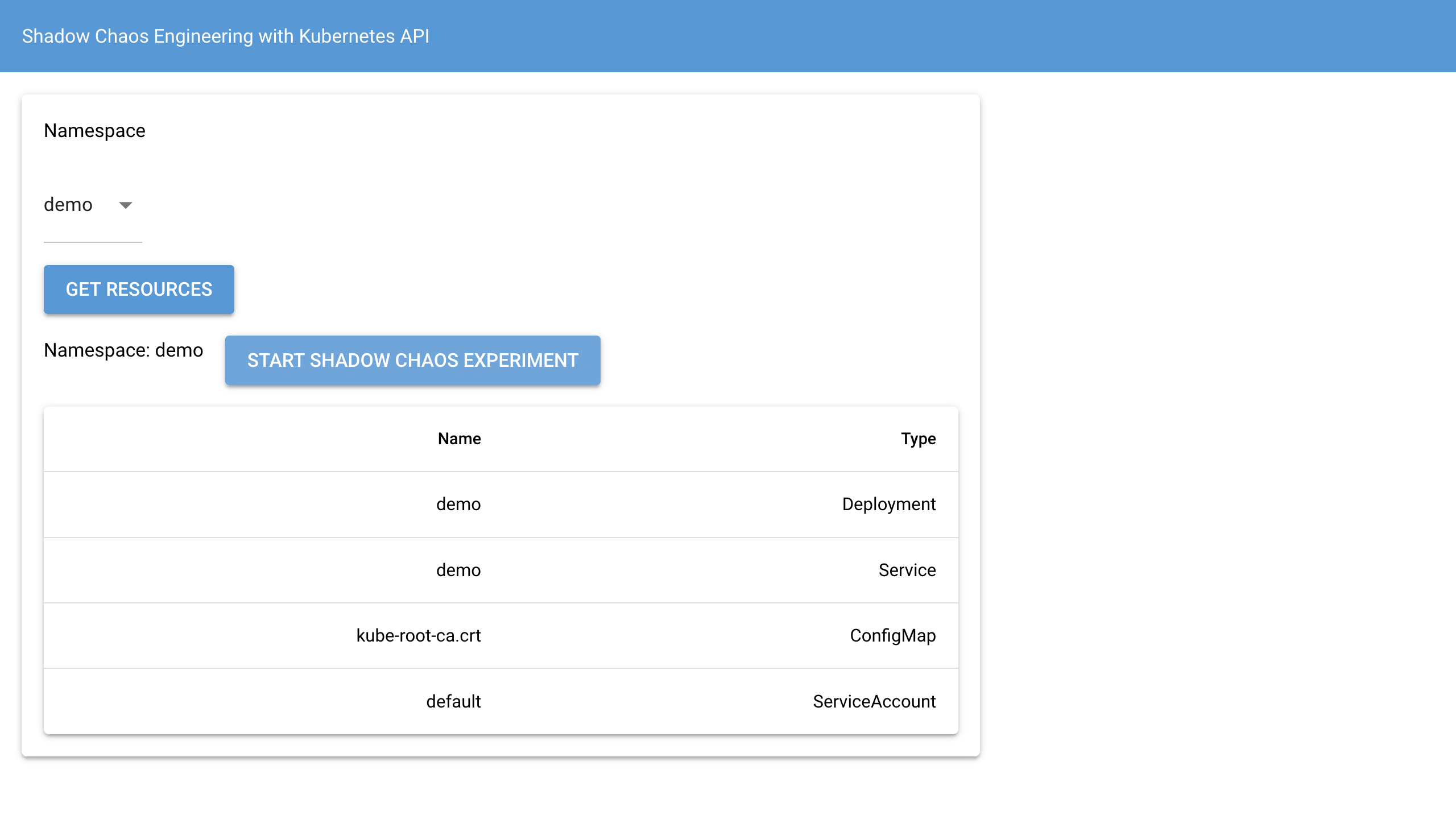Select the kube-root-ca.crt resource name
The image size is (1456, 819).
click(x=419, y=635)
